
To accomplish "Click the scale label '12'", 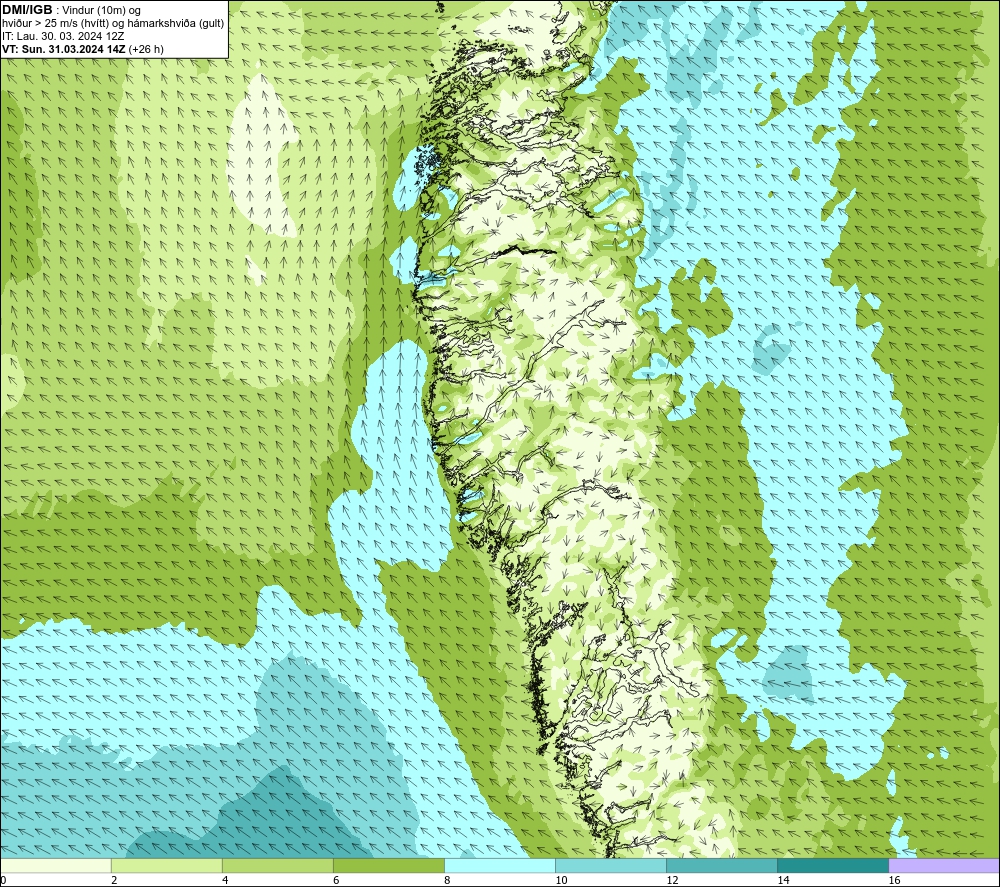I will pyautogui.click(x=672, y=880).
